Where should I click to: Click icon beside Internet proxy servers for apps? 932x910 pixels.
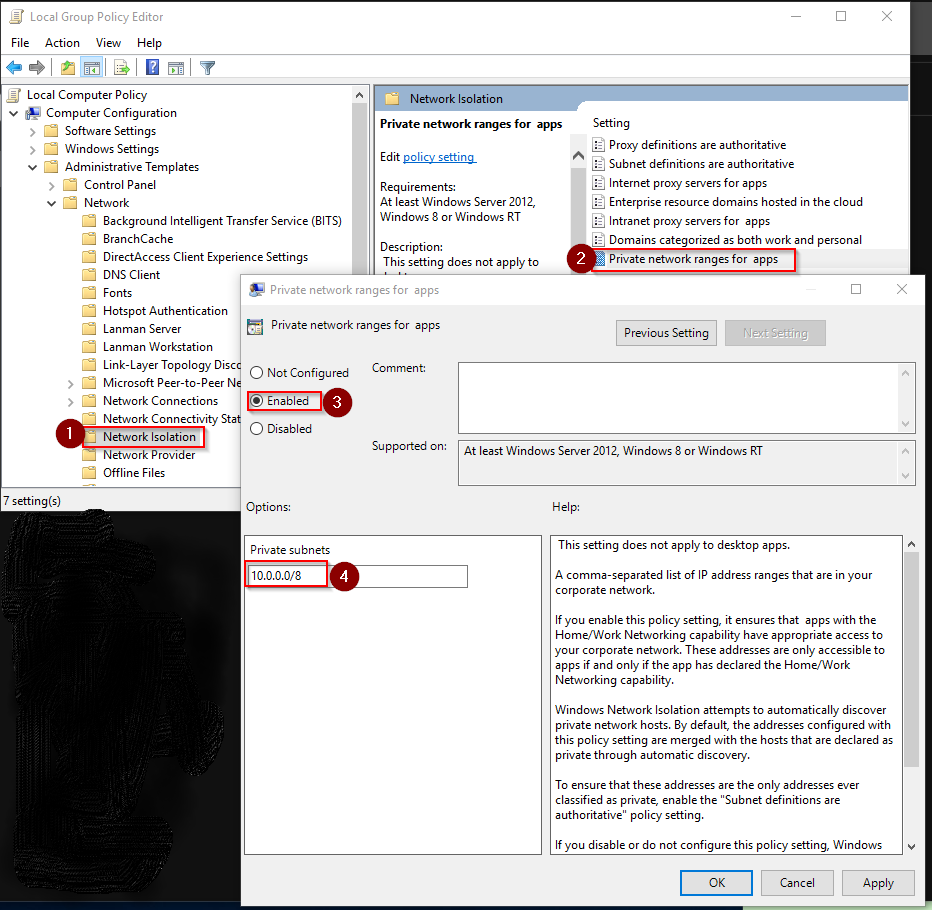point(599,183)
